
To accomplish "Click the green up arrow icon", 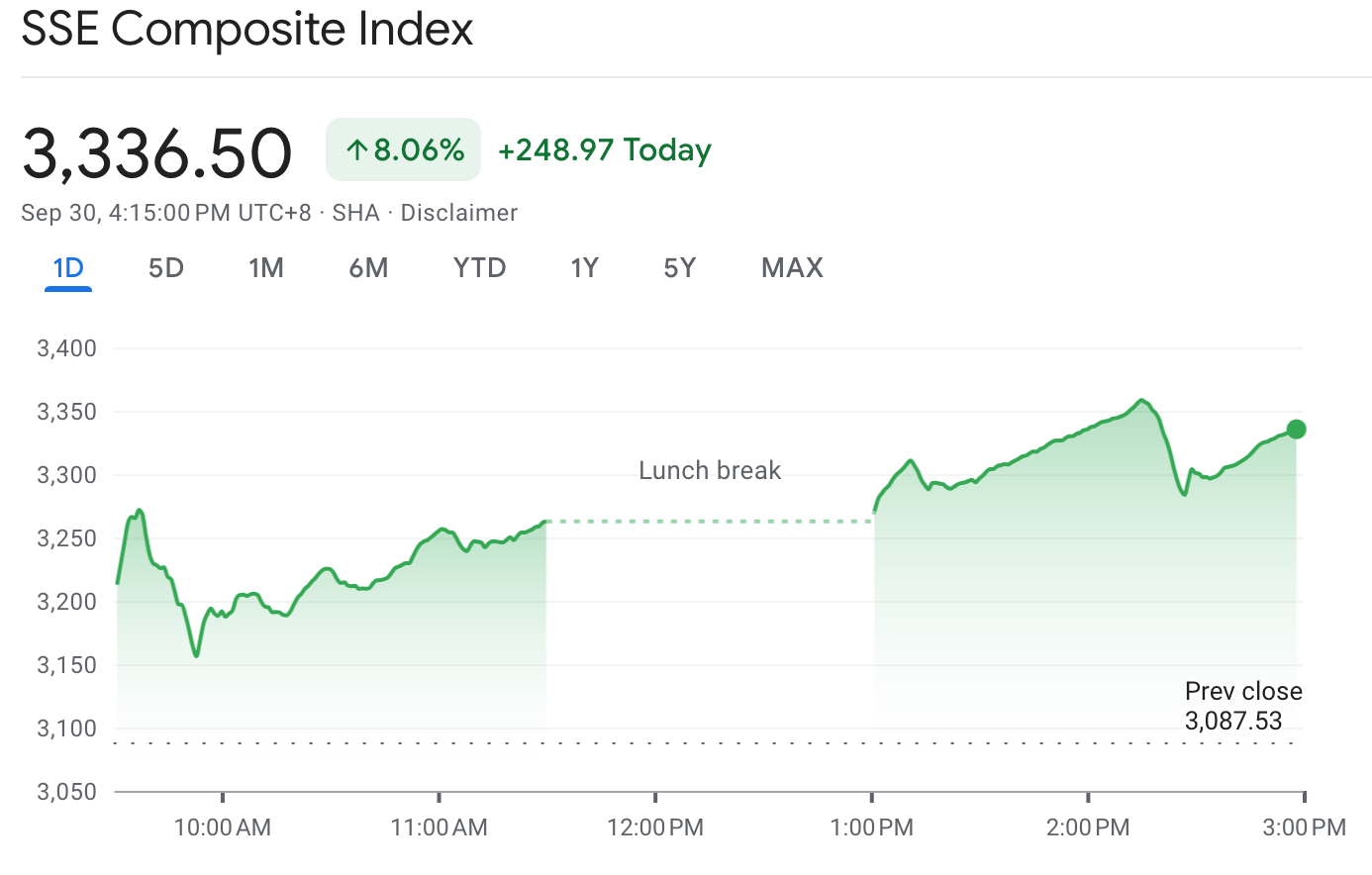I will 356,148.
